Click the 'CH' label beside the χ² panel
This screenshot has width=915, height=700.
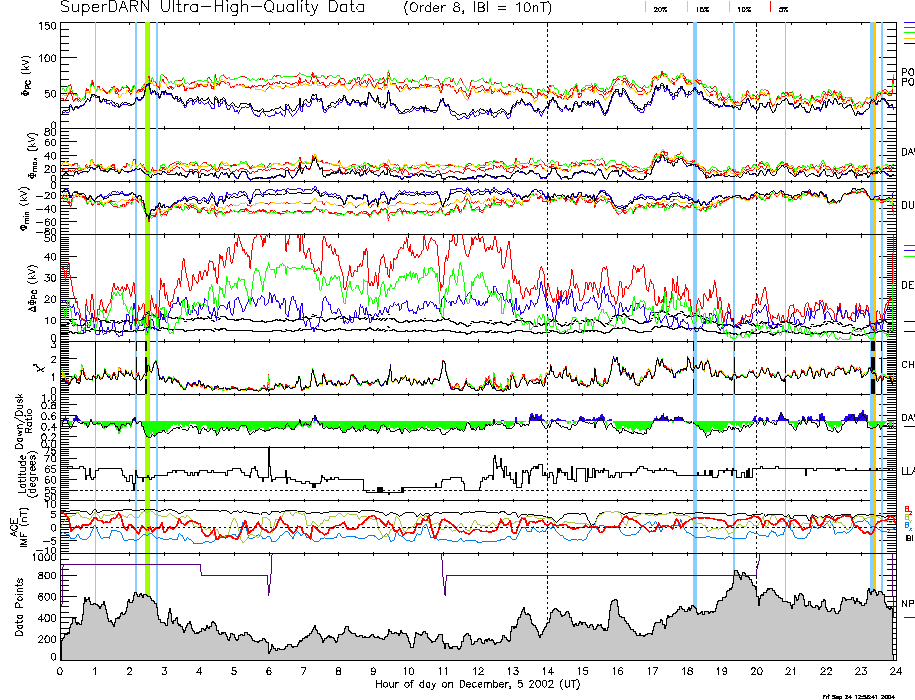coord(907,365)
